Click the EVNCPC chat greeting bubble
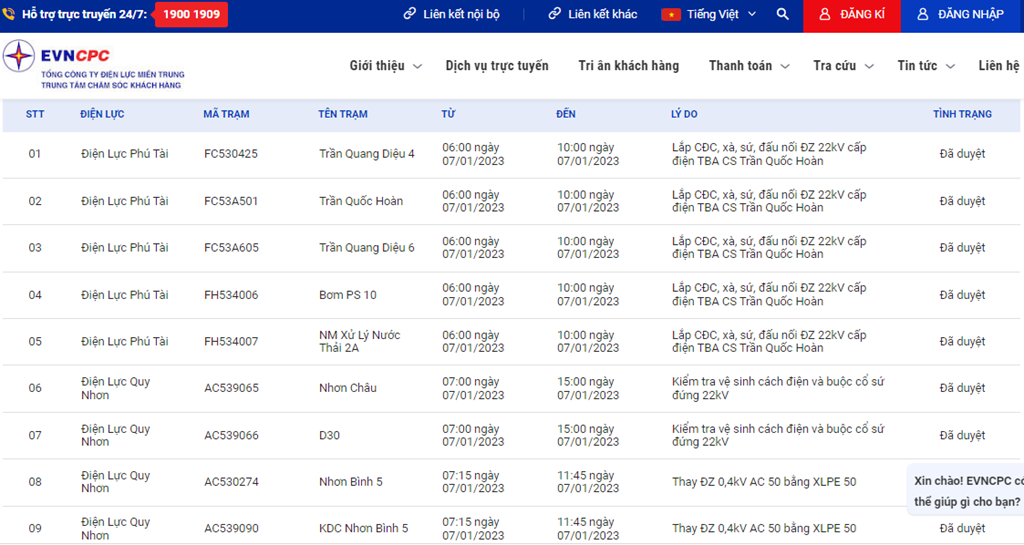Viewport: 1024px width, 545px height. [x=967, y=490]
